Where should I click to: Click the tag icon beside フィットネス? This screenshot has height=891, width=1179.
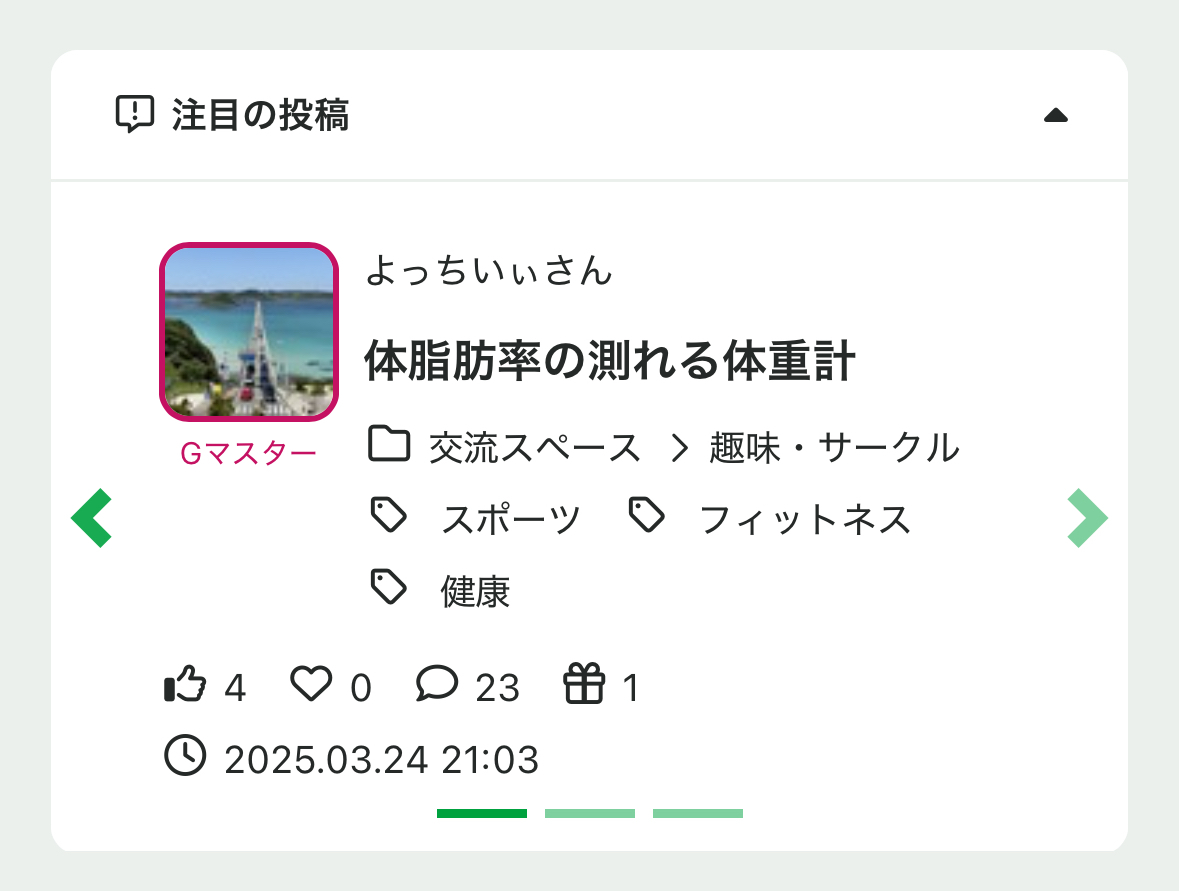point(647,516)
